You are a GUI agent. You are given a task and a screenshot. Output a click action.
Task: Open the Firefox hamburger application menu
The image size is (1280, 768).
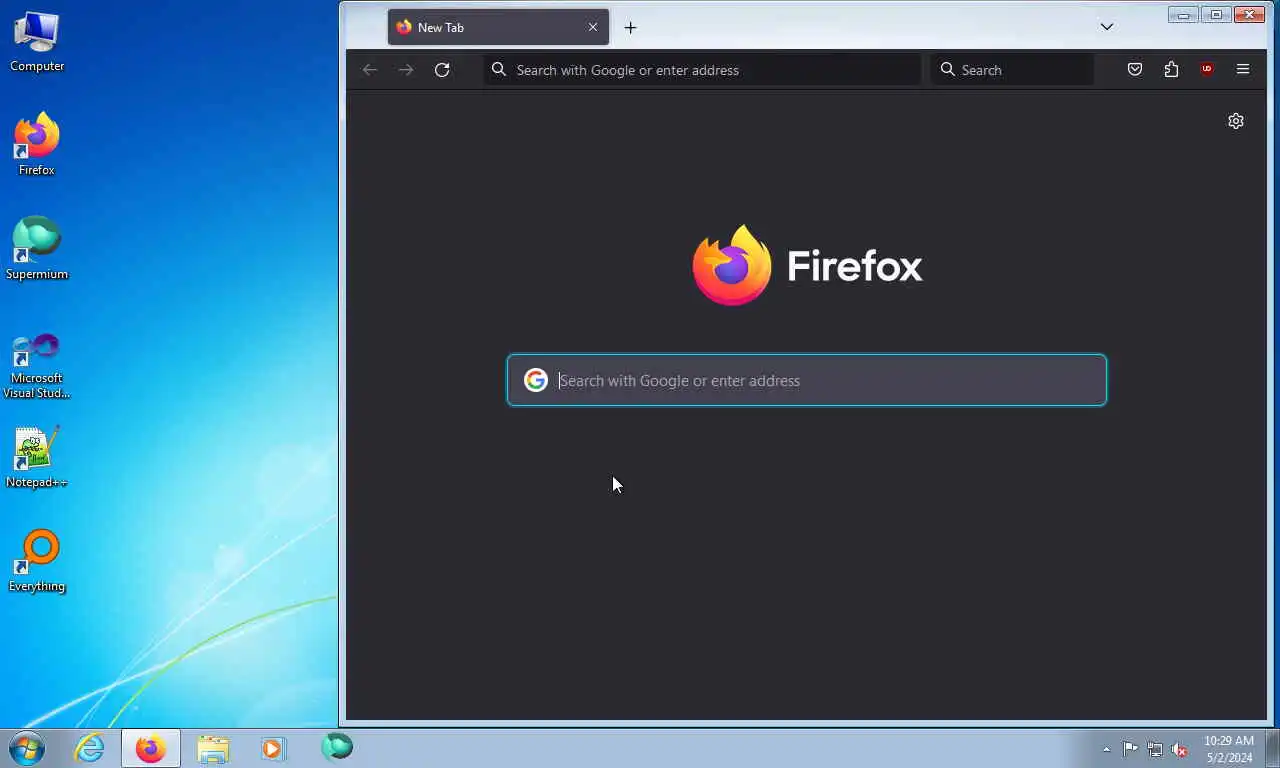click(x=1243, y=70)
